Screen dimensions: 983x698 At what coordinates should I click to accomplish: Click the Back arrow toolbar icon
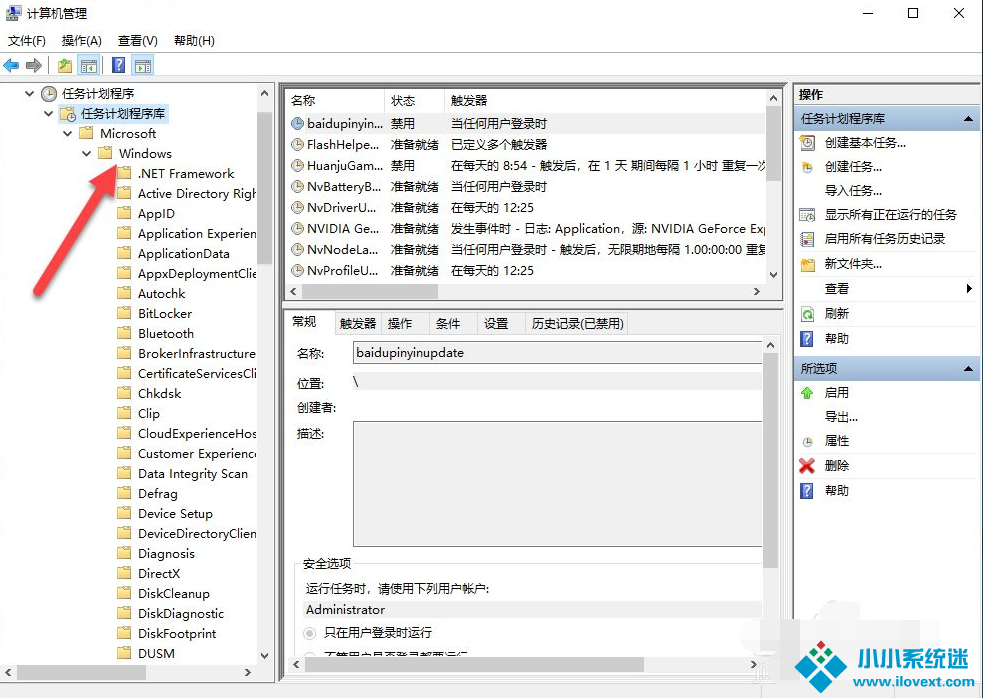tap(11, 65)
